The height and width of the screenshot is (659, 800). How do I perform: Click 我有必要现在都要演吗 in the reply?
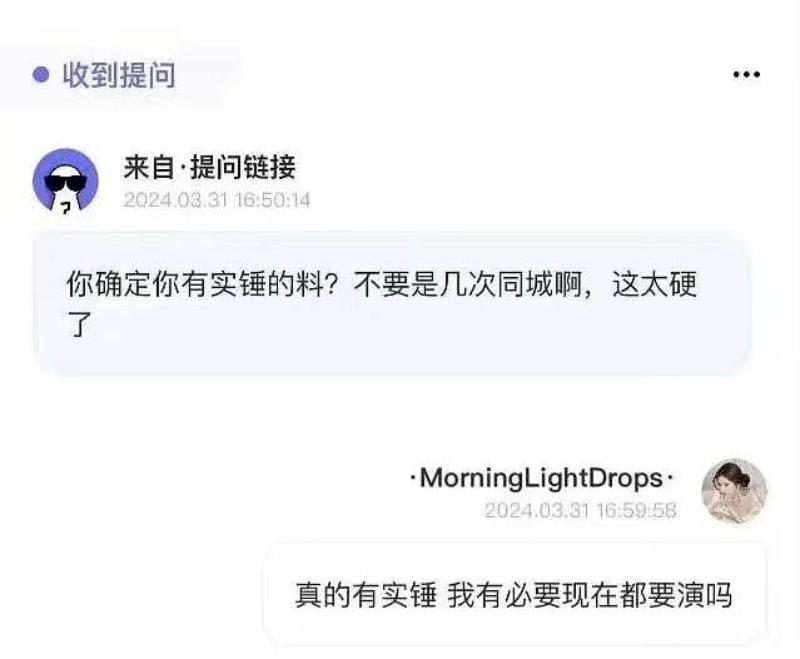tap(590, 594)
